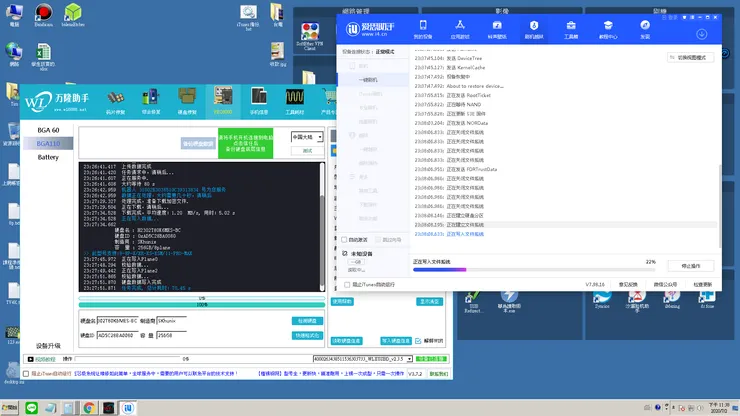This screenshot has width=740, height=416.
Task: Toggle block iTunes auto-run checkbox in WL
Action: 26,374
